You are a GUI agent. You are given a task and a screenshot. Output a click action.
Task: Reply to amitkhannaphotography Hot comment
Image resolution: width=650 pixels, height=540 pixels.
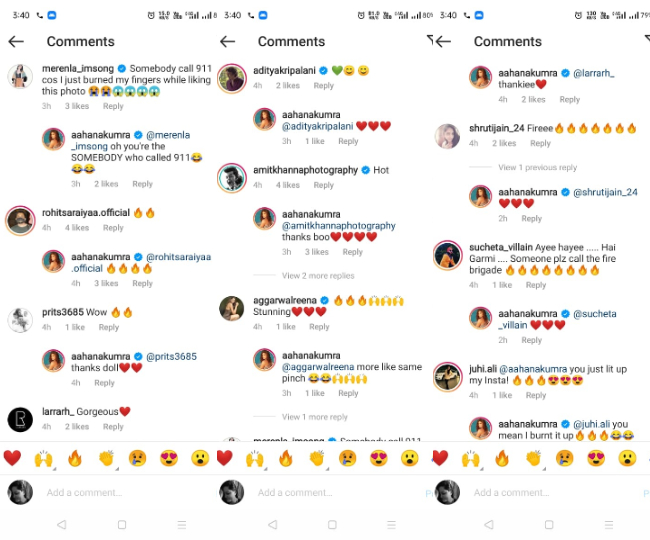point(323,185)
